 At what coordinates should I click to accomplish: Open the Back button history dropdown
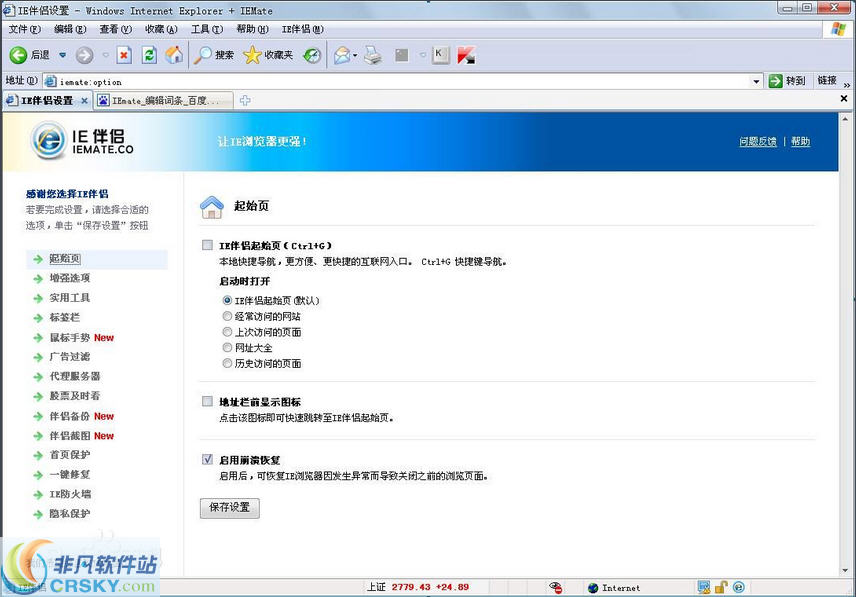62,55
